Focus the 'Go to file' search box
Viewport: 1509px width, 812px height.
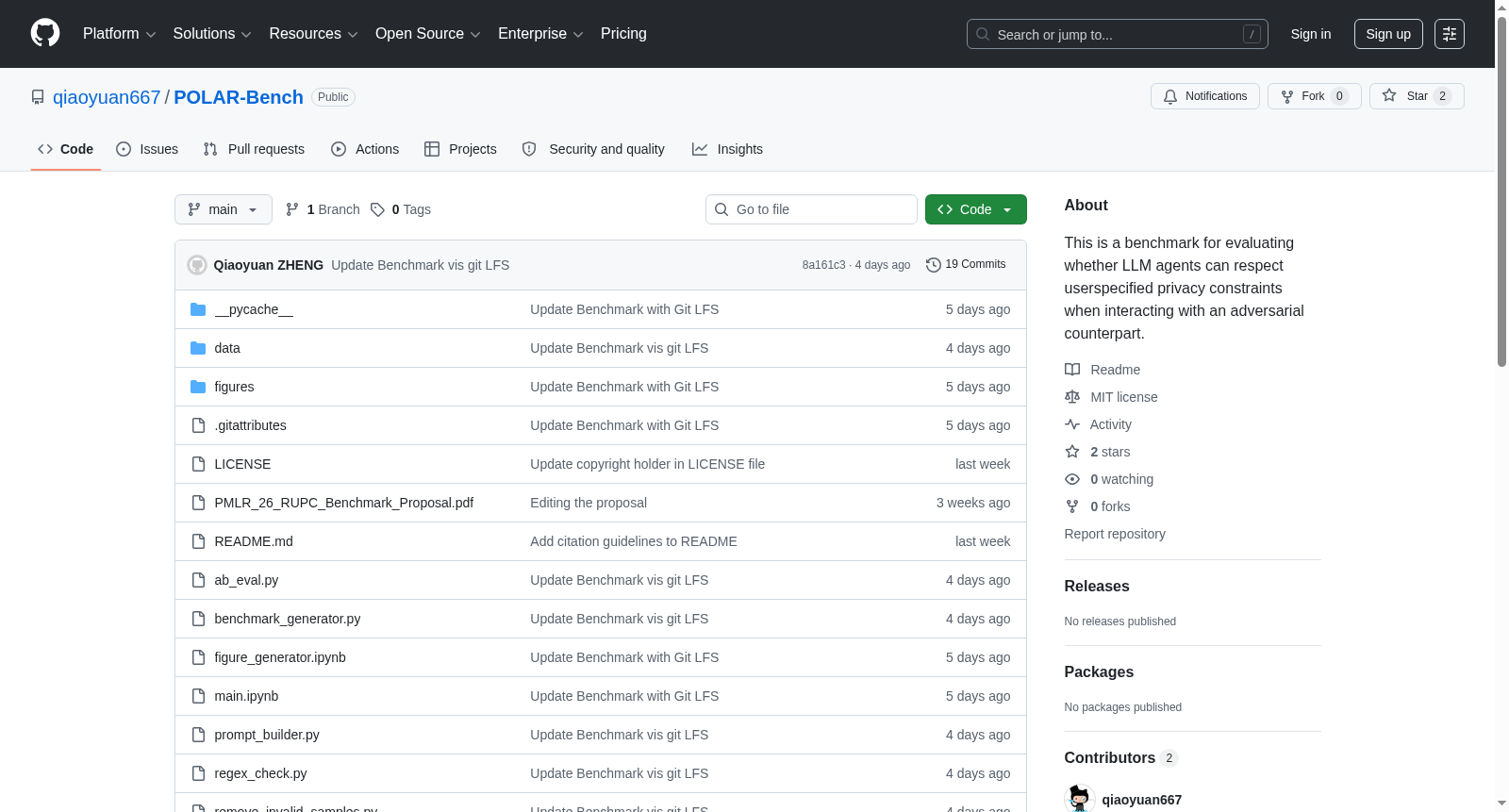click(x=811, y=209)
